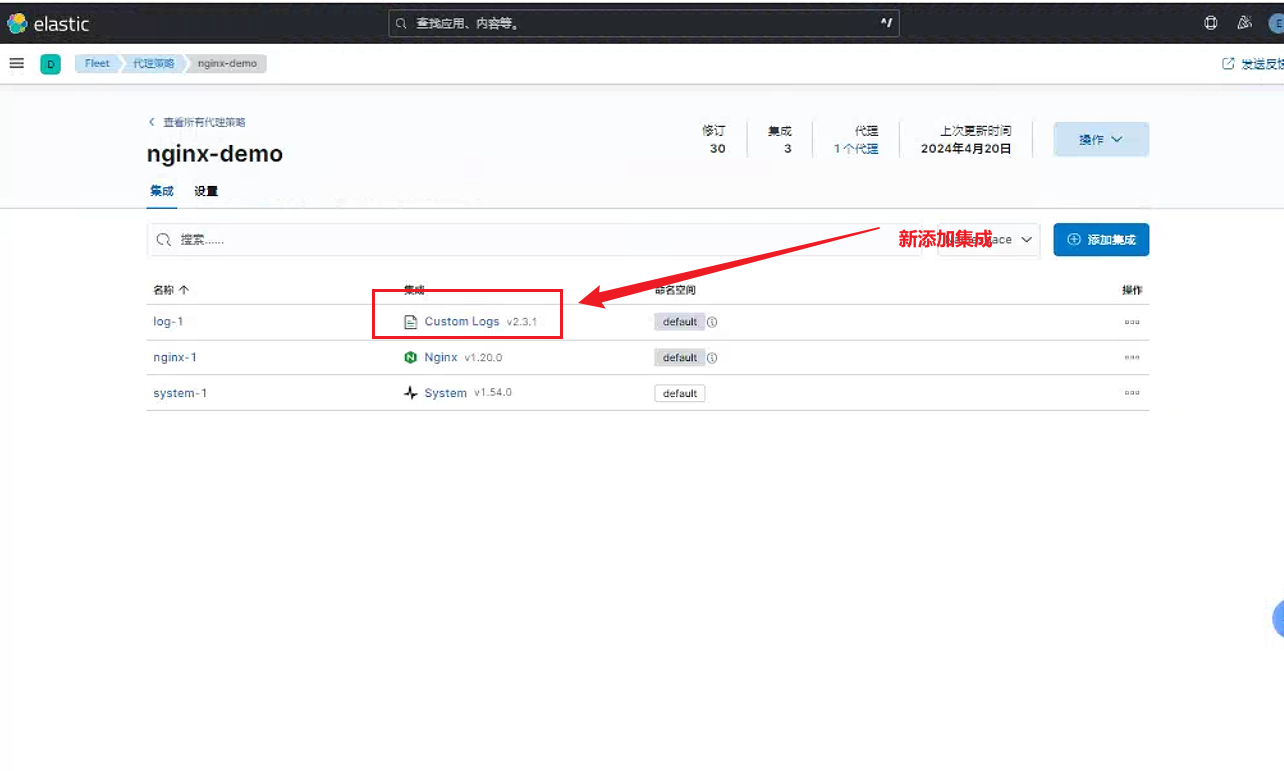Image resolution: width=1284 pixels, height=771 pixels.
Task: Open the help menu icon
Action: point(1211,23)
